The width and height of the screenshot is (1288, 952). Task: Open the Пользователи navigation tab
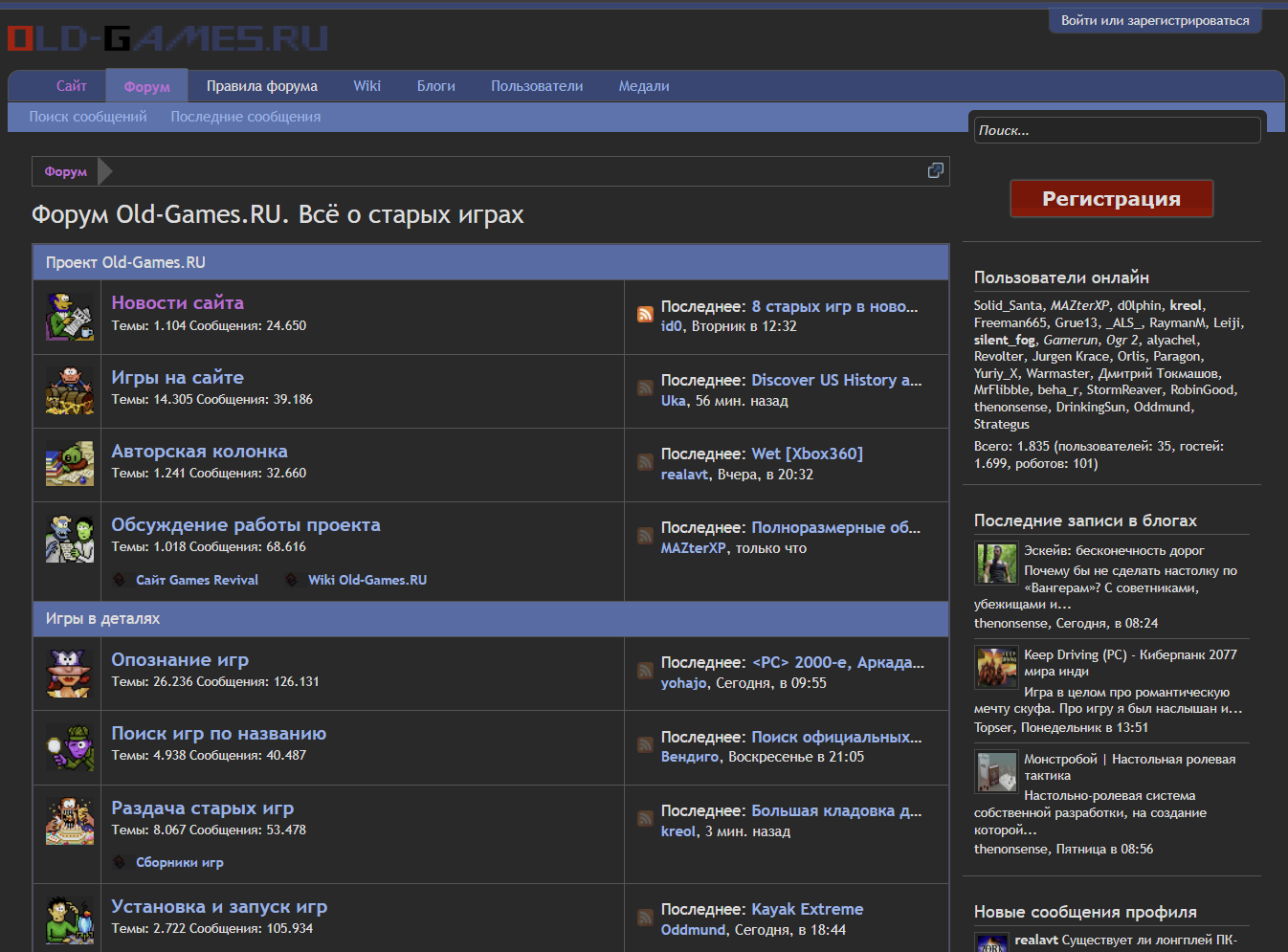tap(536, 86)
